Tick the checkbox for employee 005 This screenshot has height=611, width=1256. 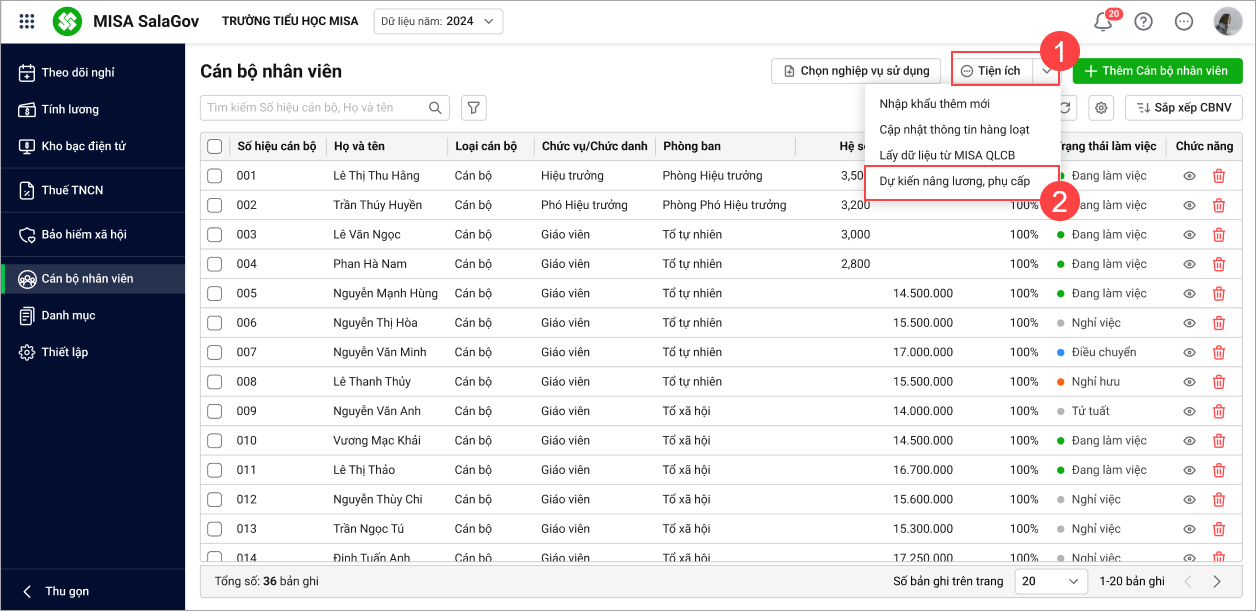pos(214,294)
